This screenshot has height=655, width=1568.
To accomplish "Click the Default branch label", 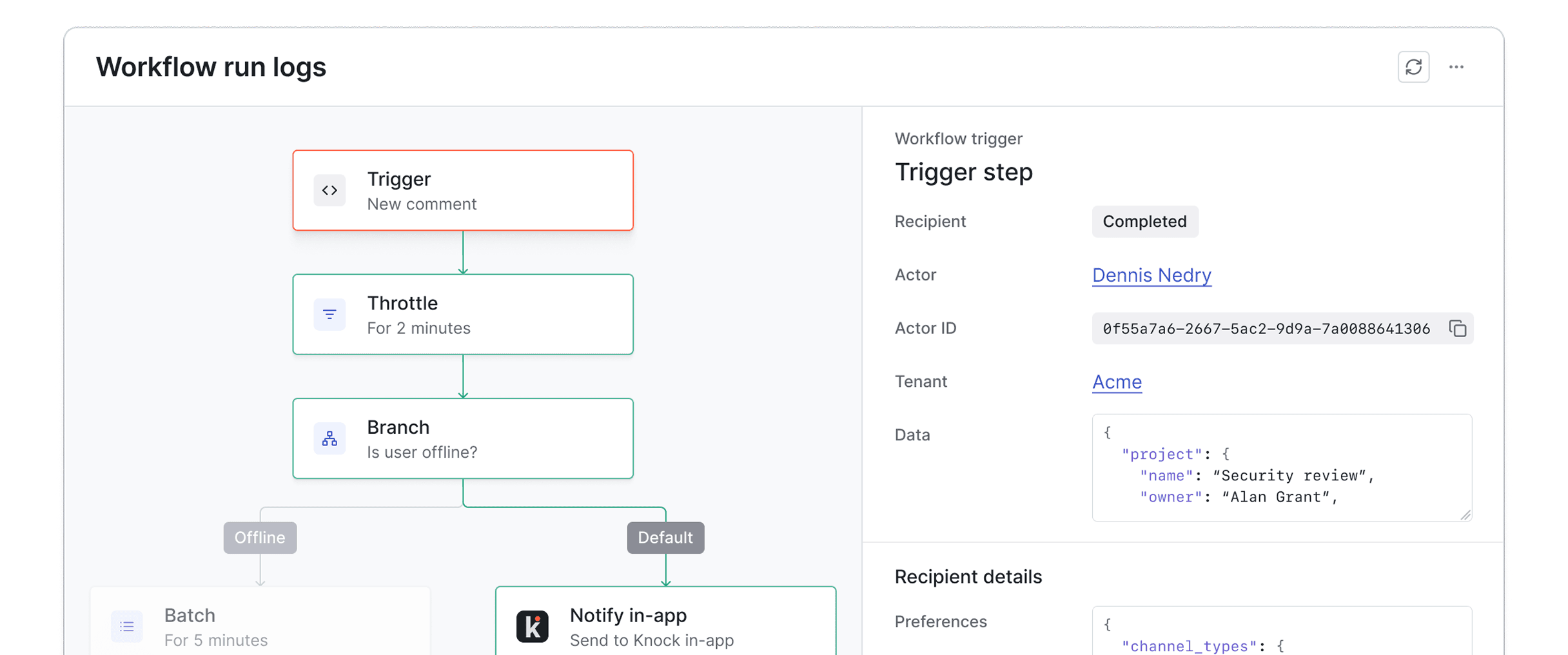I will (665, 537).
